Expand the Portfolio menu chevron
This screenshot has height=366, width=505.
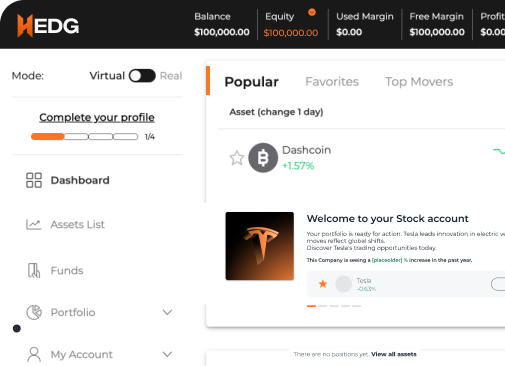click(167, 312)
